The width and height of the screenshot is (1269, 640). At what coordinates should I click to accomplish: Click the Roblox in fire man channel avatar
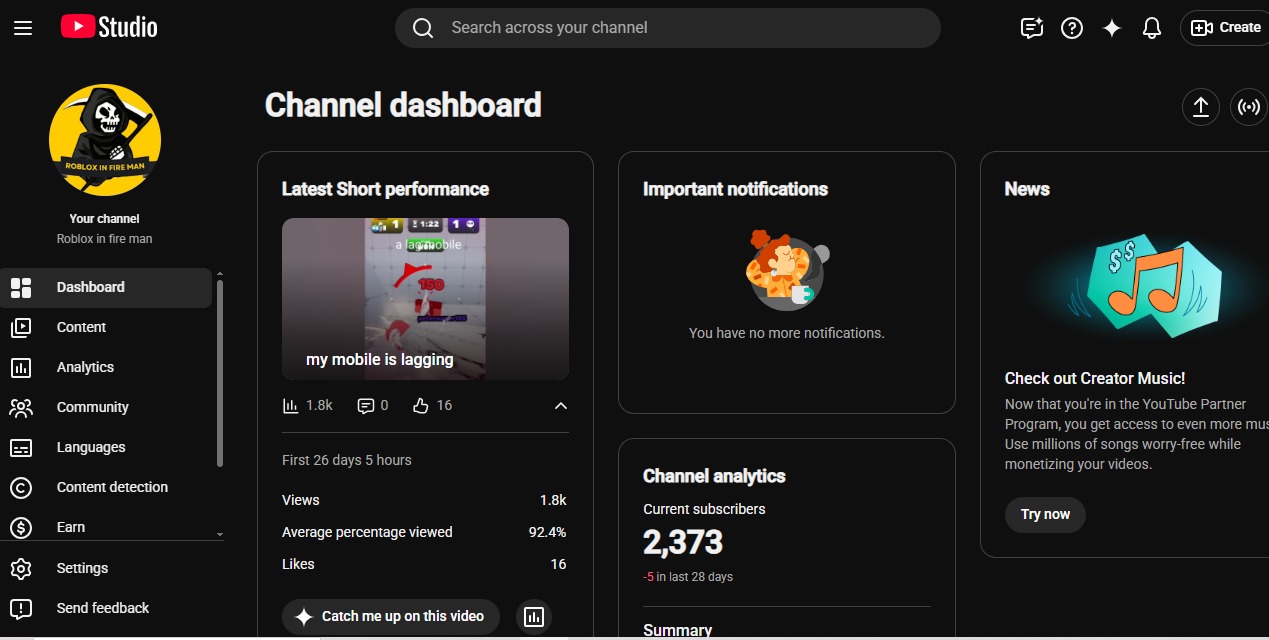click(105, 140)
